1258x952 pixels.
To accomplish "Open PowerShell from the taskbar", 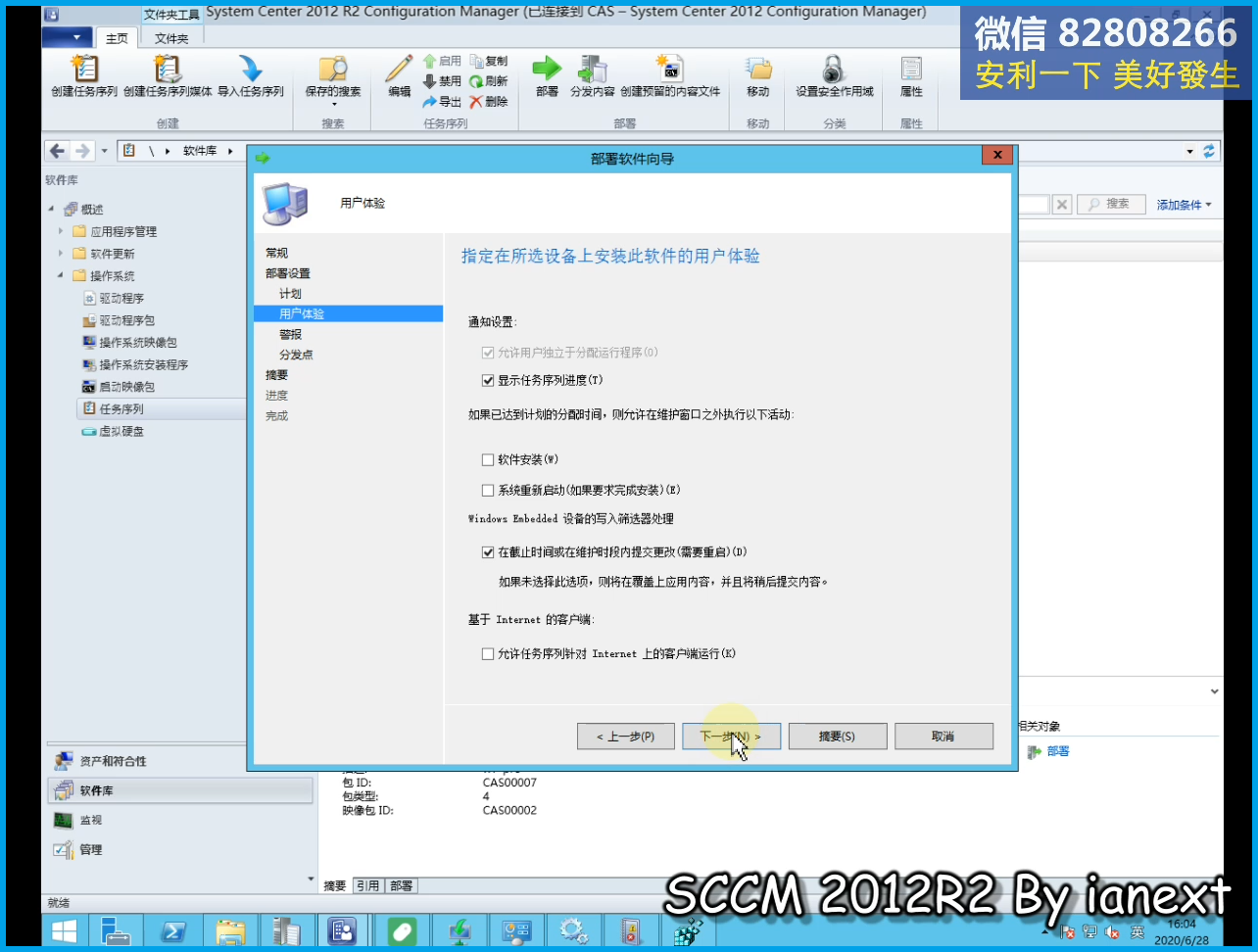I will tap(172, 930).
